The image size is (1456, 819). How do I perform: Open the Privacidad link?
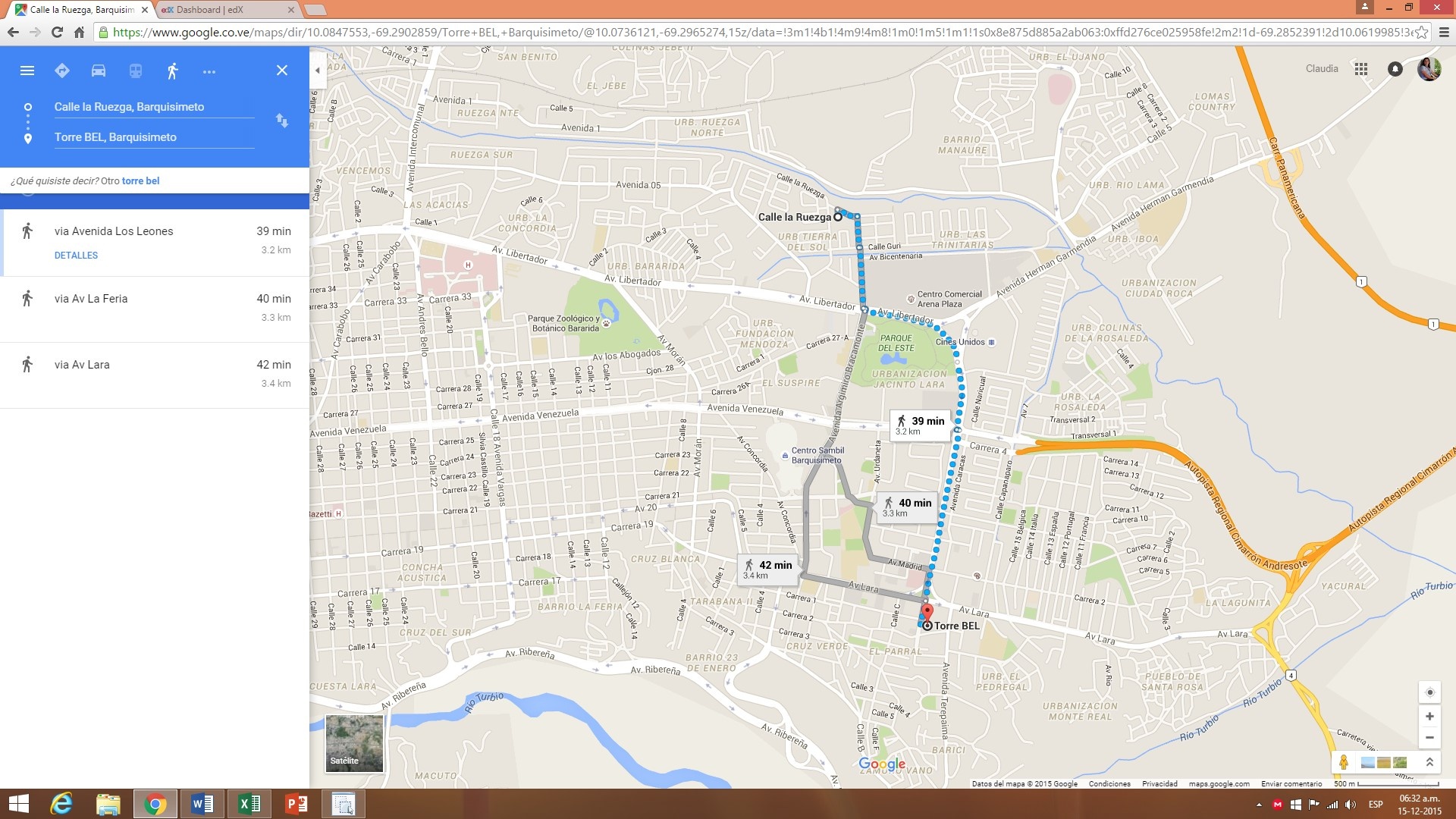pyautogui.click(x=1159, y=783)
